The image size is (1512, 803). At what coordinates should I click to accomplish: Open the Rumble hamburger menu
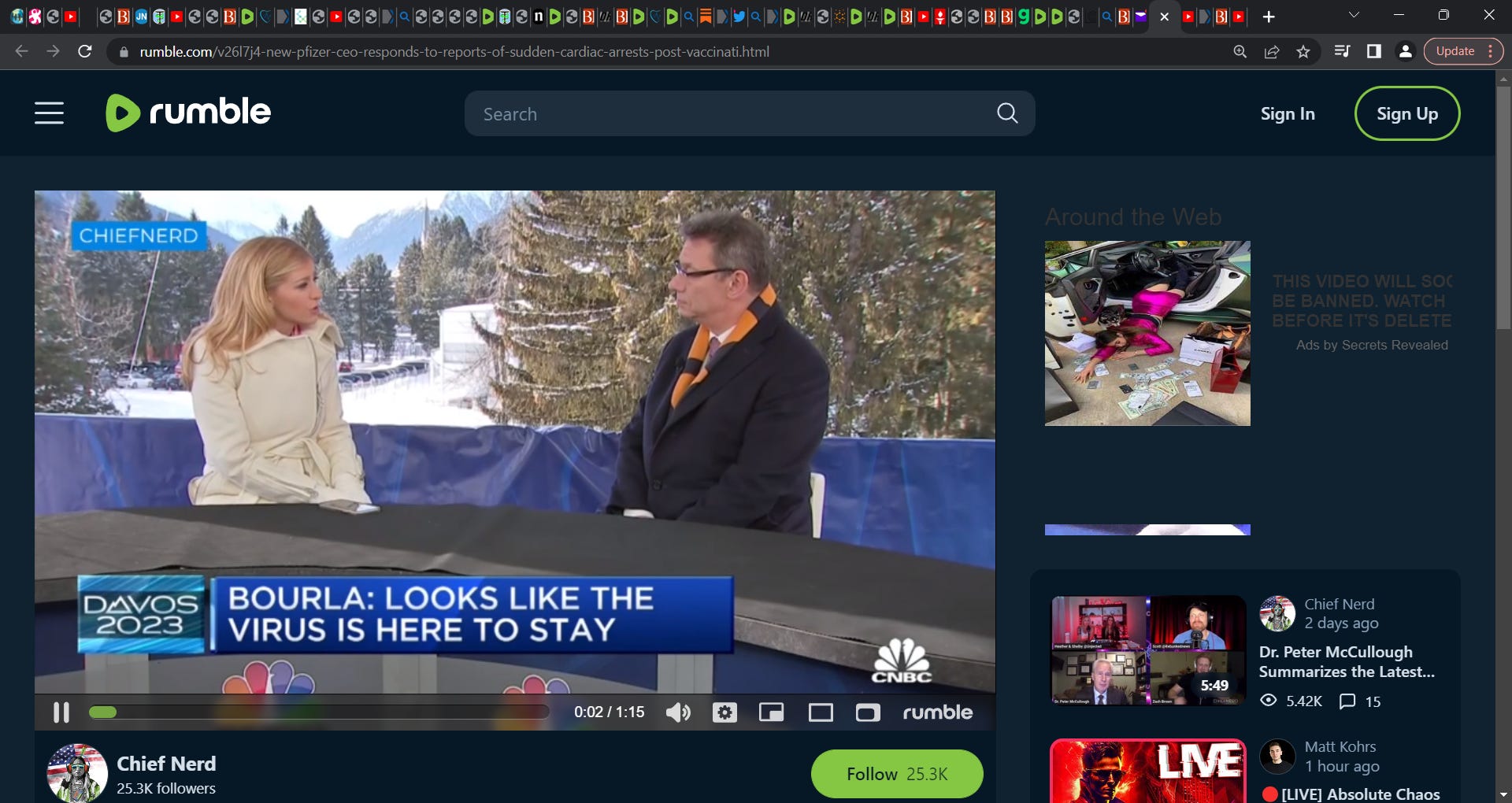(49, 113)
